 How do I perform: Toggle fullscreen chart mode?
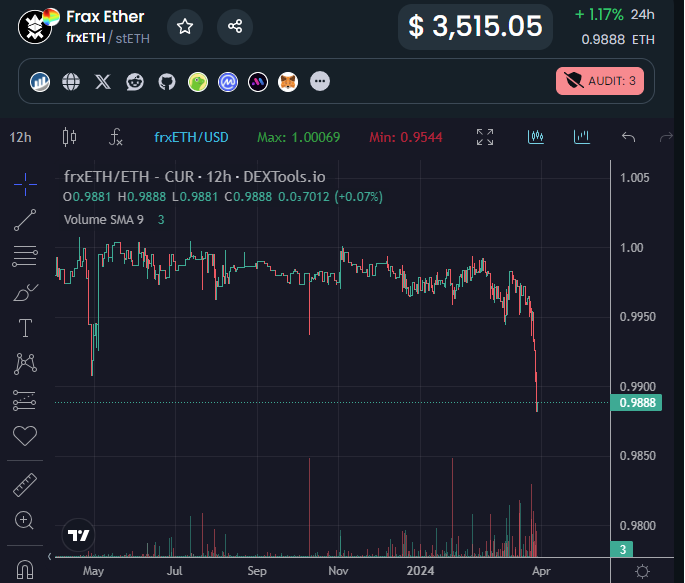485,137
